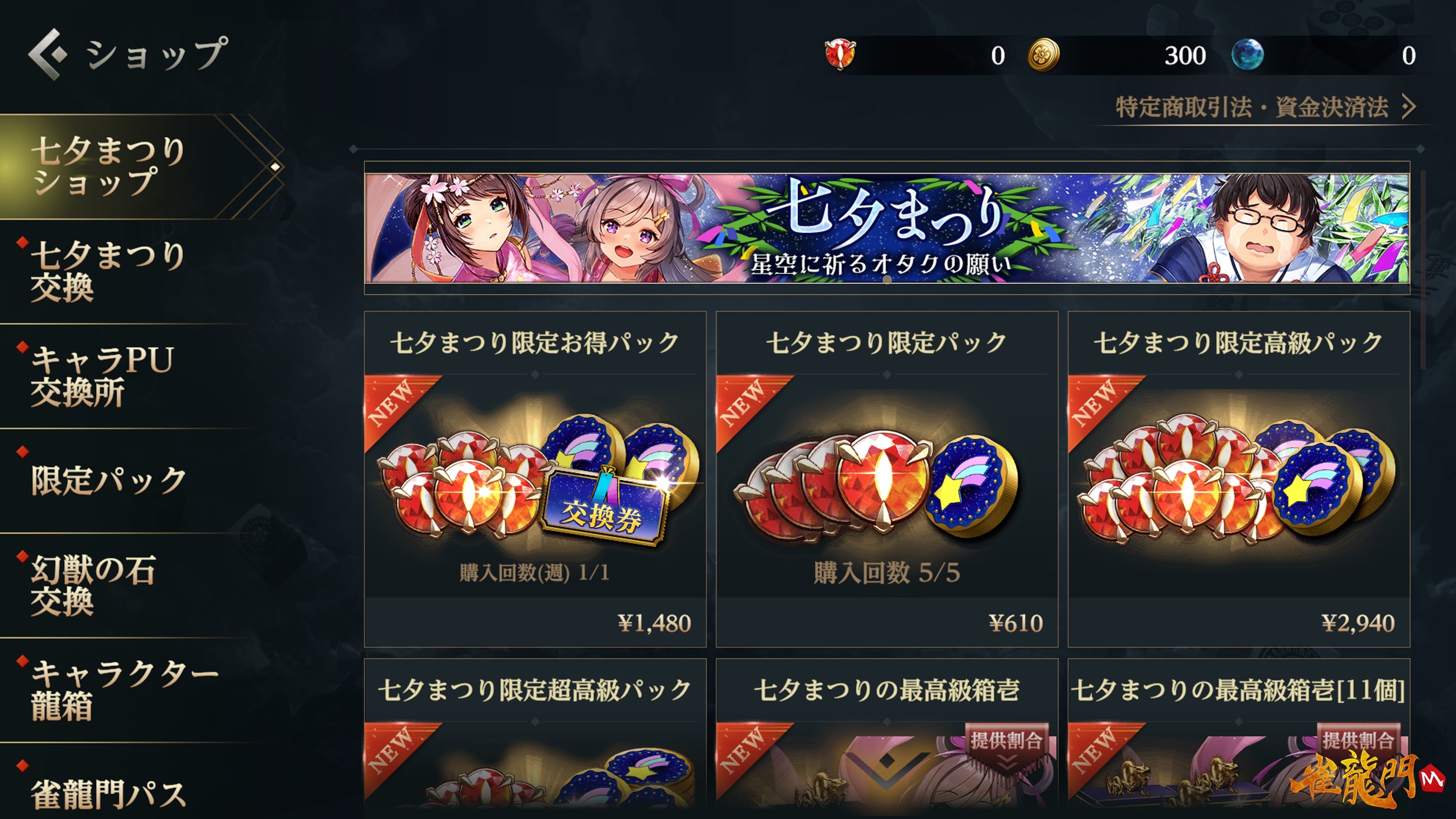Screen dimensions: 1456x819
Task: Buy 七夕まつり限定パック for ¥610
Action: tap(887, 479)
